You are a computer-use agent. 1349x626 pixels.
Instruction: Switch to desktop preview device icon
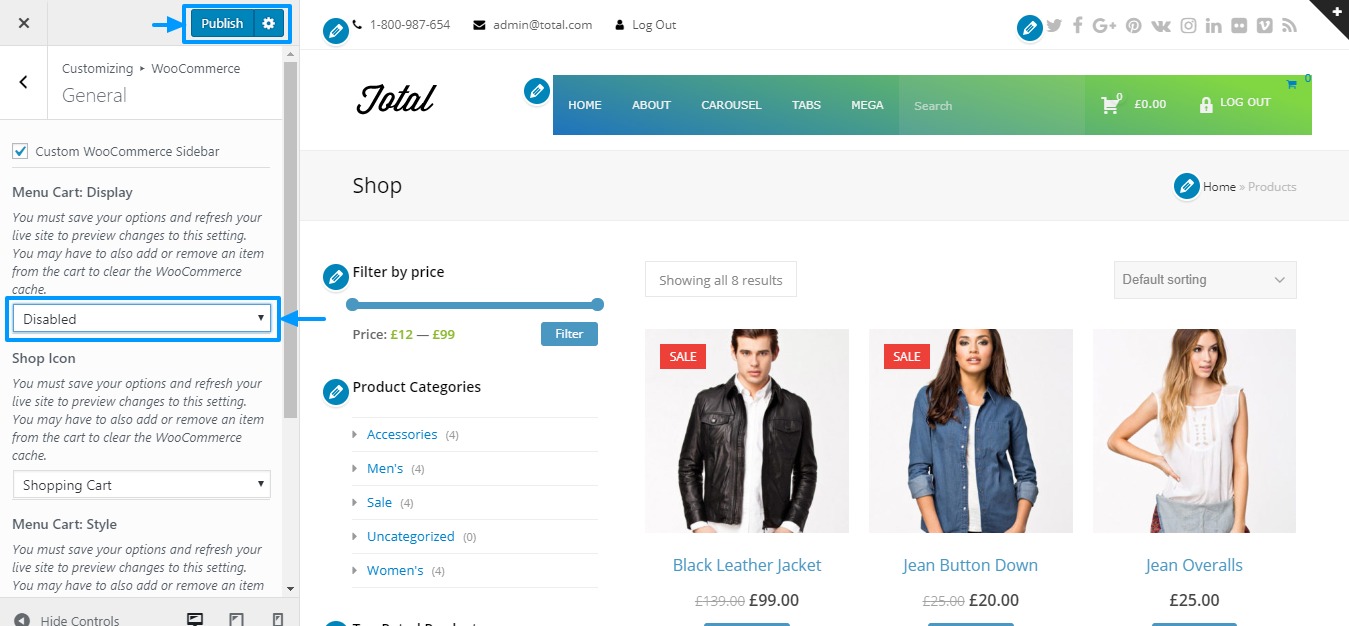(x=195, y=619)
